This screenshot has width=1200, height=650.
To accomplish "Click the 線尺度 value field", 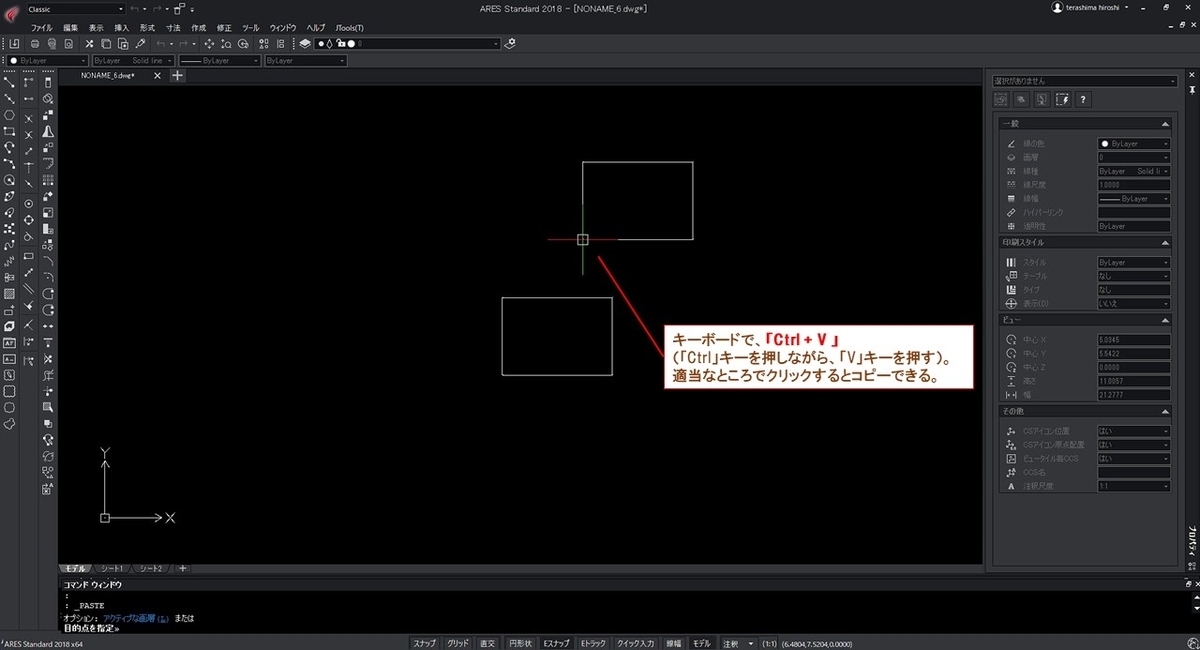I will point(1134,185).
